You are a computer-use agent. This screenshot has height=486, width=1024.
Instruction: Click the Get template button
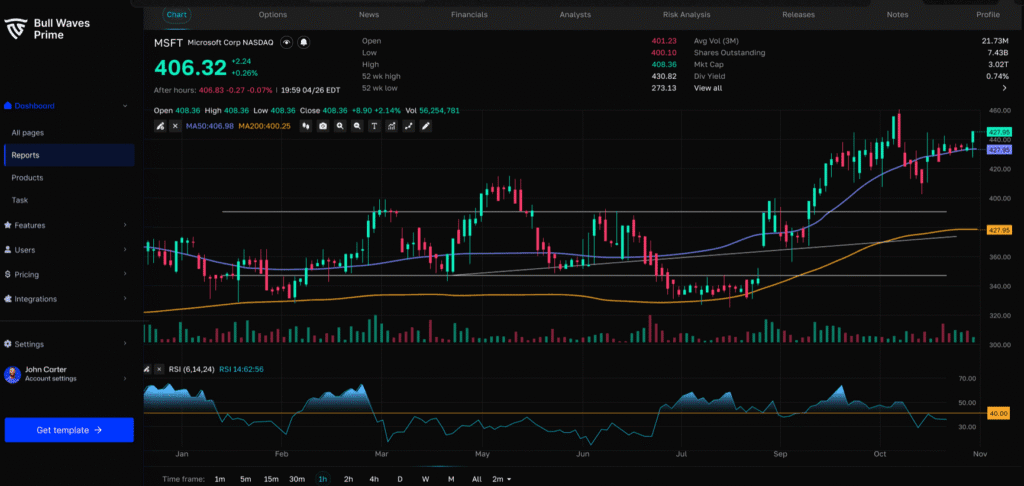(x=69, y=430)
